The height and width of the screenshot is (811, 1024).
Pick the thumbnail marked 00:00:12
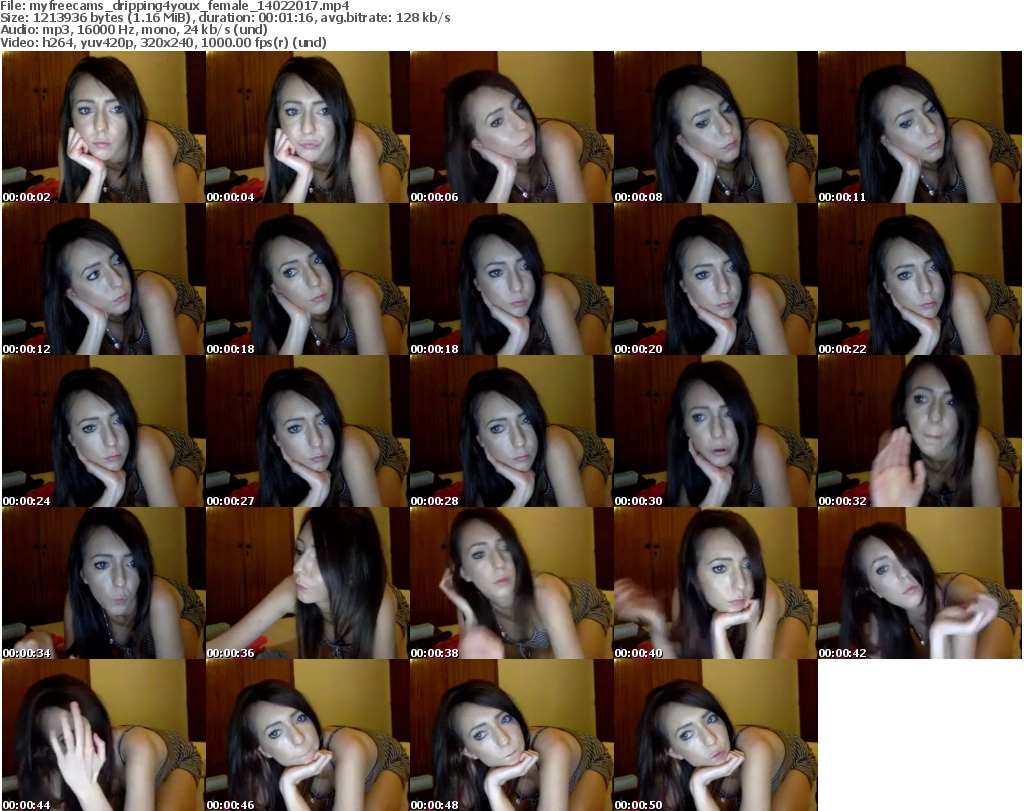[x=104, y=279]
